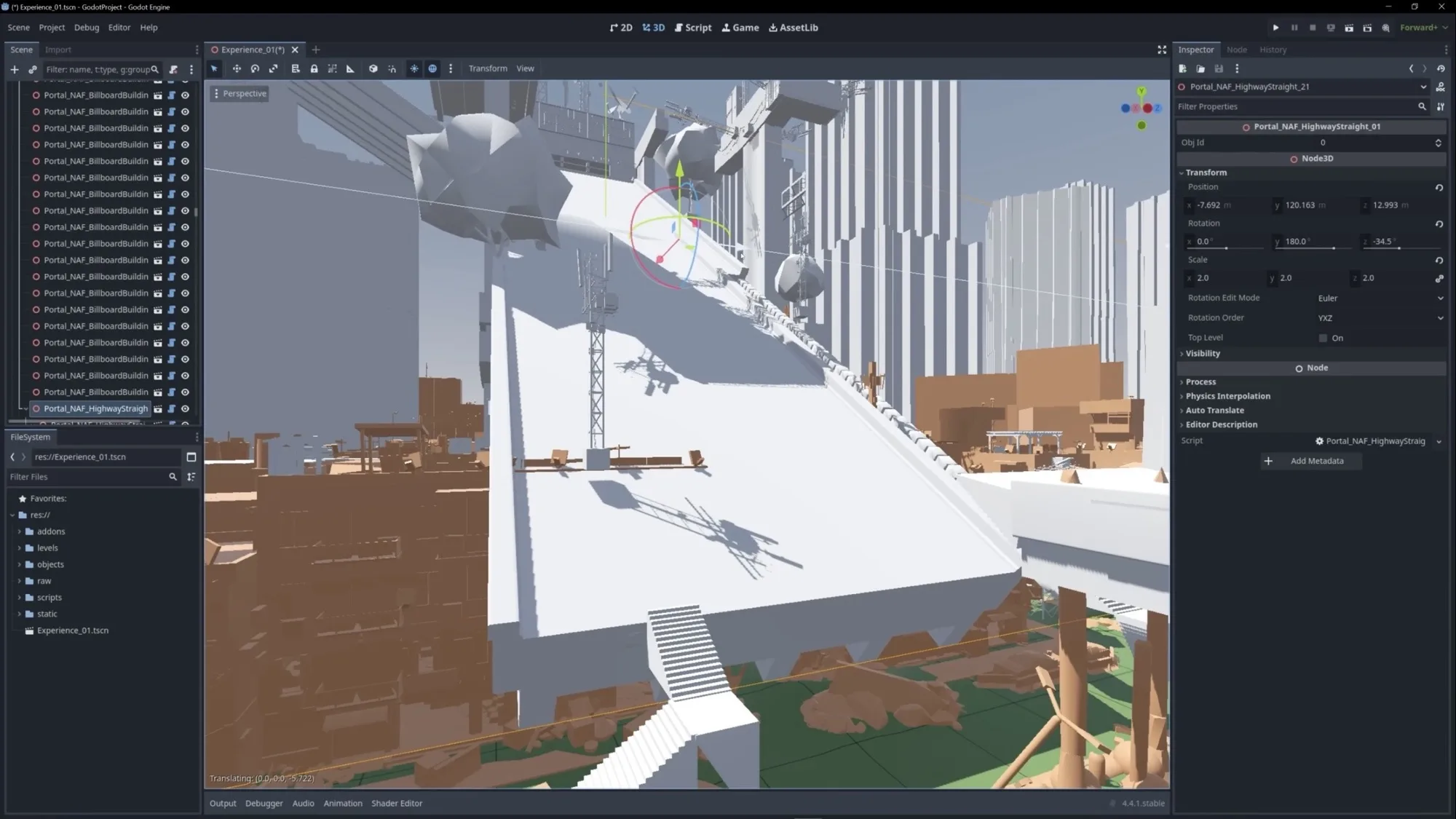Image resolution: width=1456 pixels, height=819 pixels.
Task: Select the Scale mode tool
Action: tap(274, 68)
